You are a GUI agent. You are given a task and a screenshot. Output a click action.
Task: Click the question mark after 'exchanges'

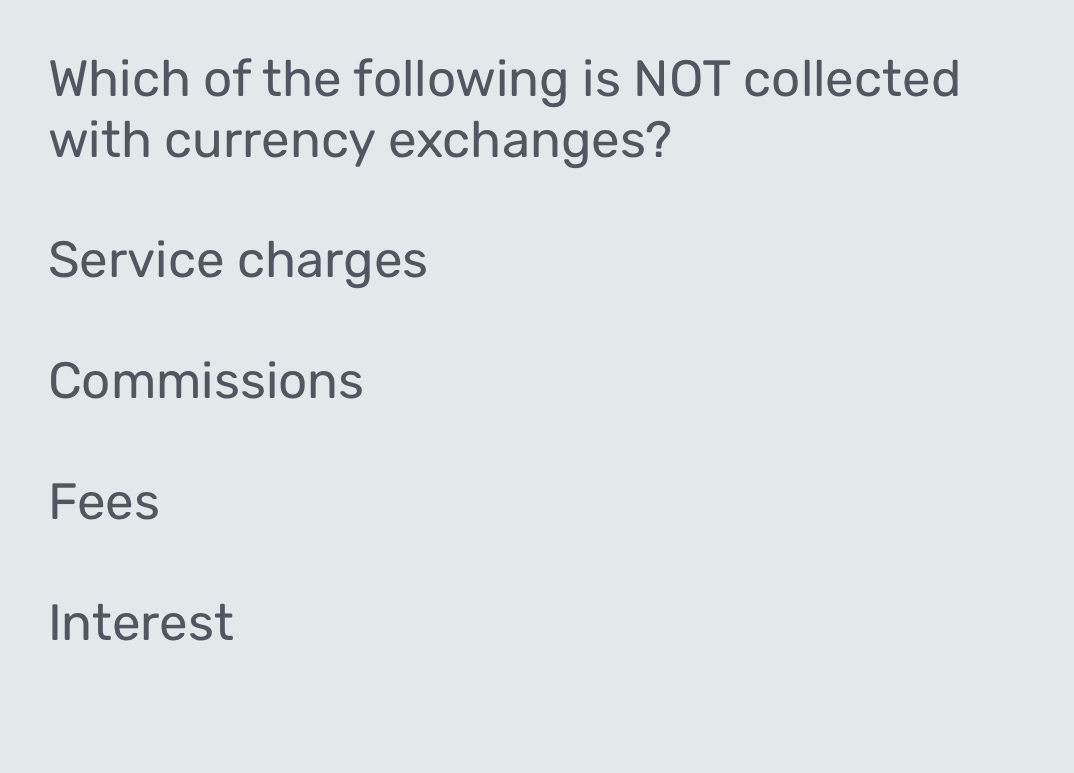pyautogui.click(x=657, y=139)
